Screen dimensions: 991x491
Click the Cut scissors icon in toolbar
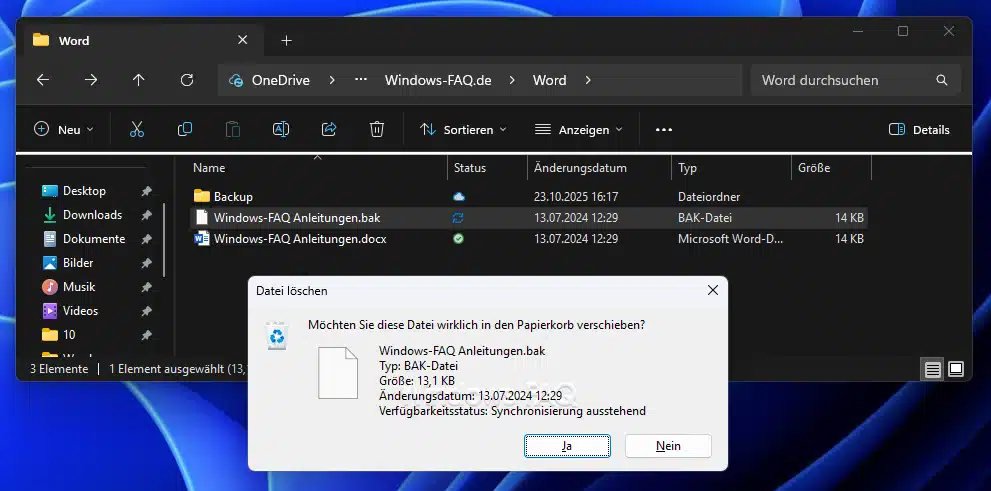click(137, 129)
